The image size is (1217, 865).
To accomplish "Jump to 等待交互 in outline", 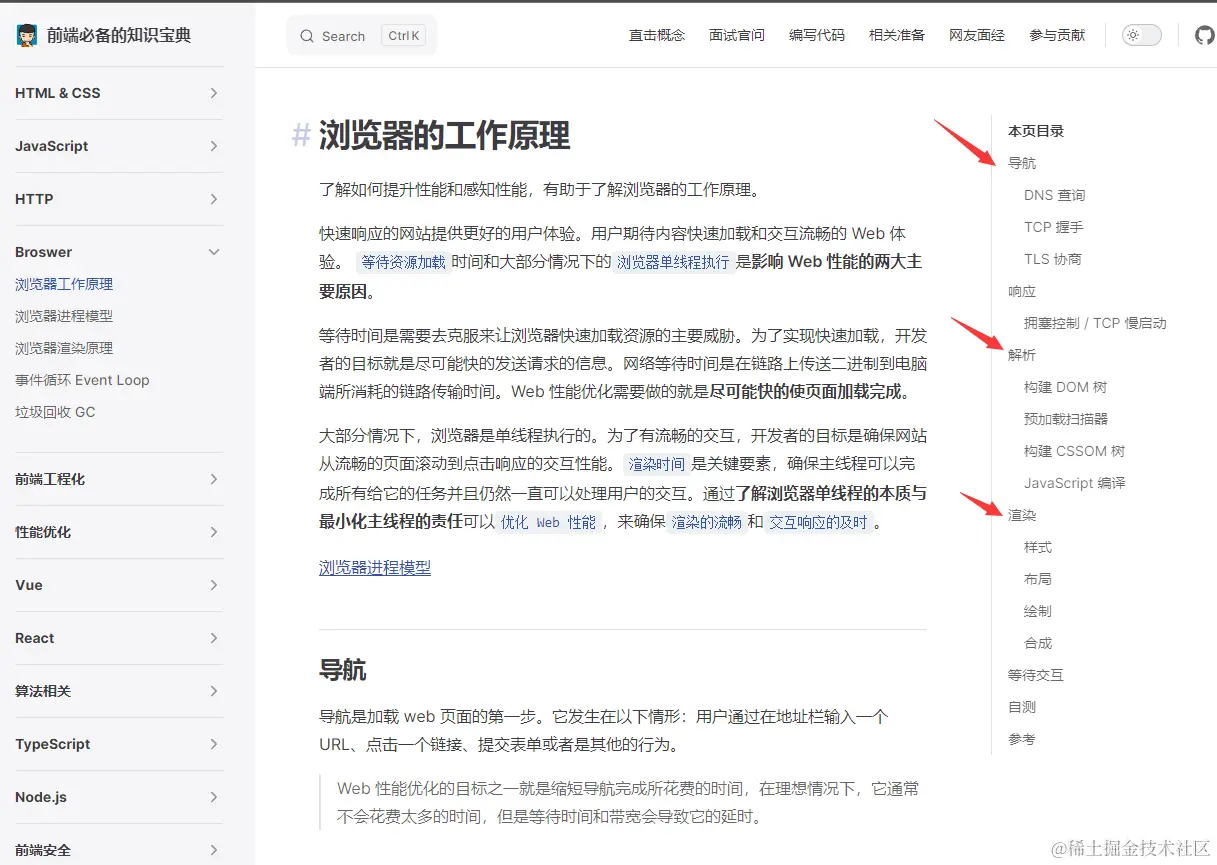I will point(1036,675).
